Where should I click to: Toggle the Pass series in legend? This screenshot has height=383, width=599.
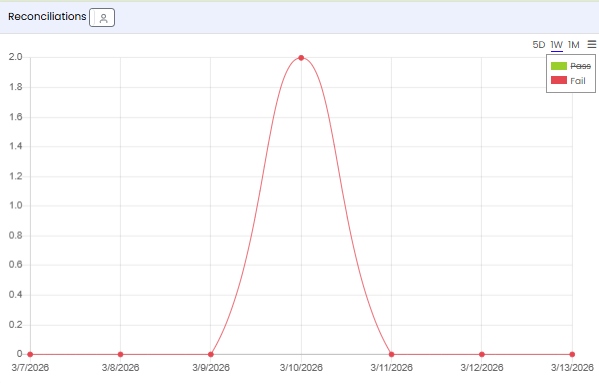[x=580, y=66]
